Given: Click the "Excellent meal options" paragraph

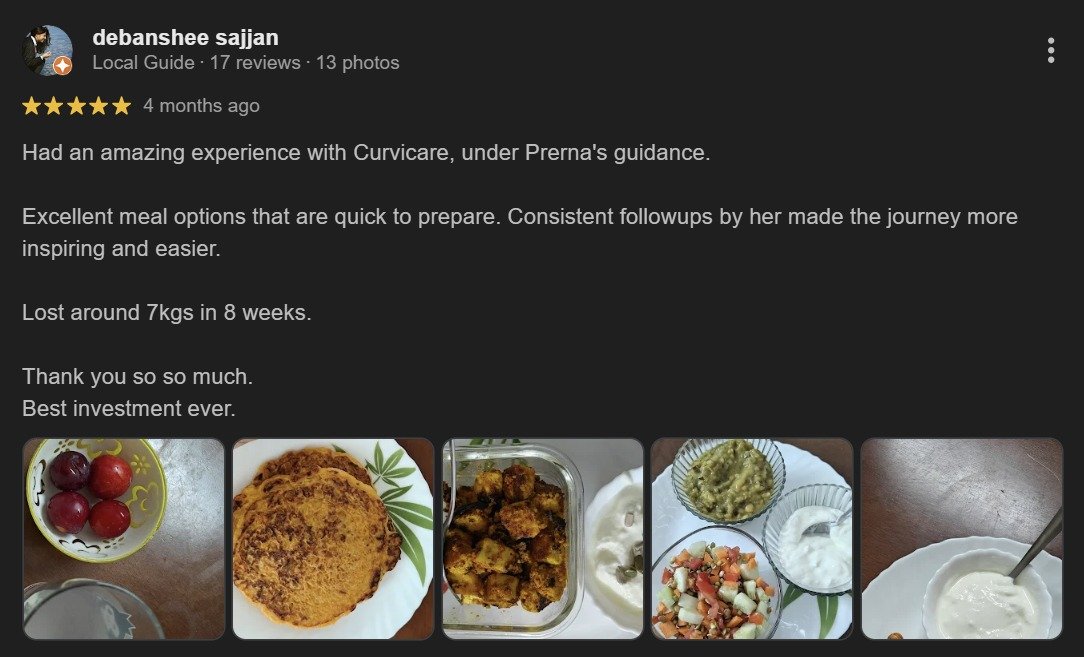Looking at the screenshot, I should [x=520, y=217].
